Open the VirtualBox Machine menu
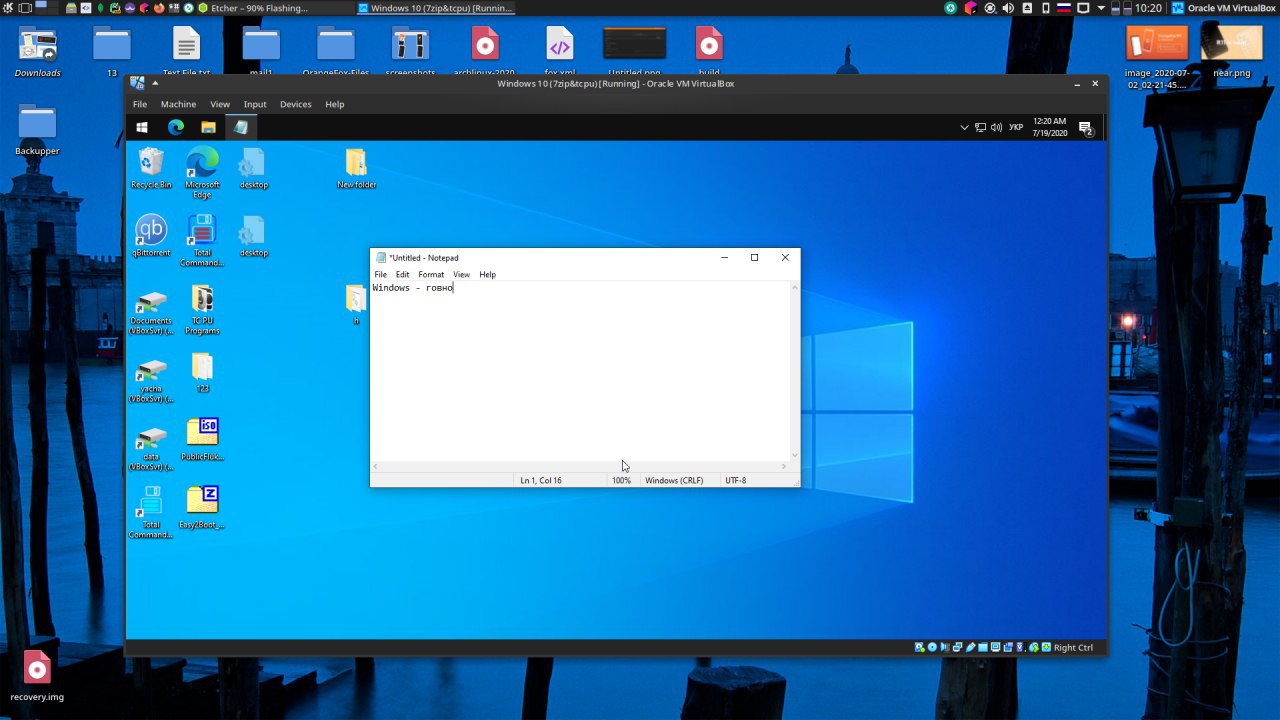Screen dimensions: 1280x720 (178, 104)
